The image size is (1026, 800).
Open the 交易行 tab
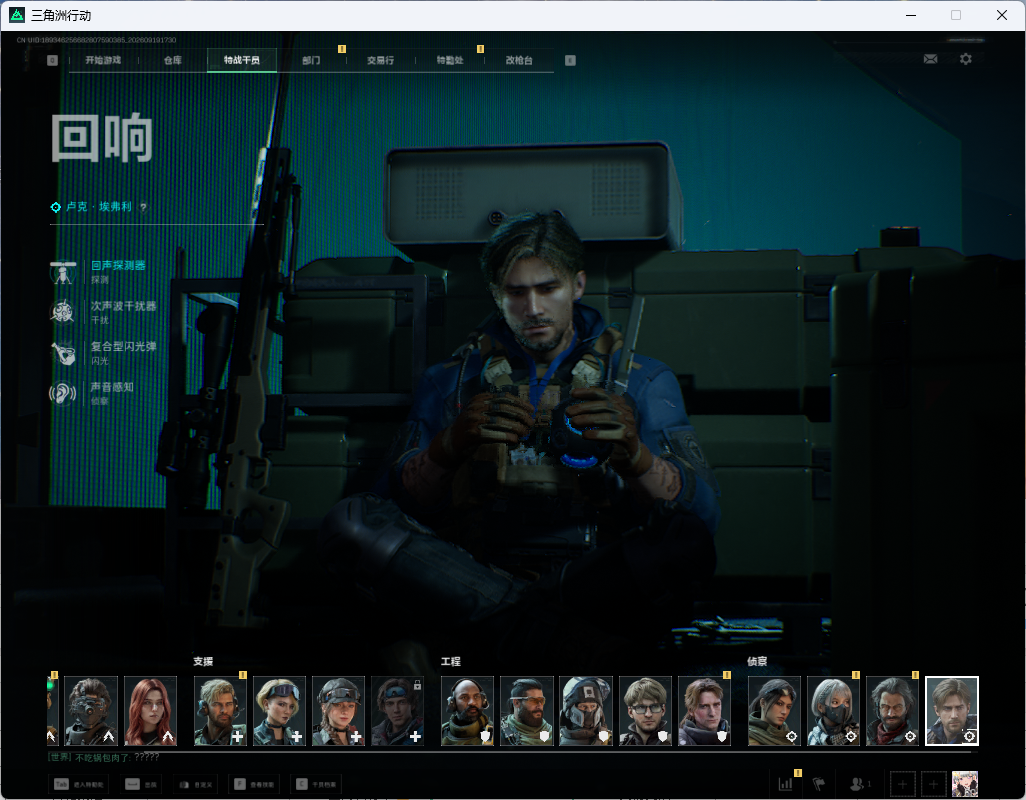pyautogui.click(x=380, y=60)
